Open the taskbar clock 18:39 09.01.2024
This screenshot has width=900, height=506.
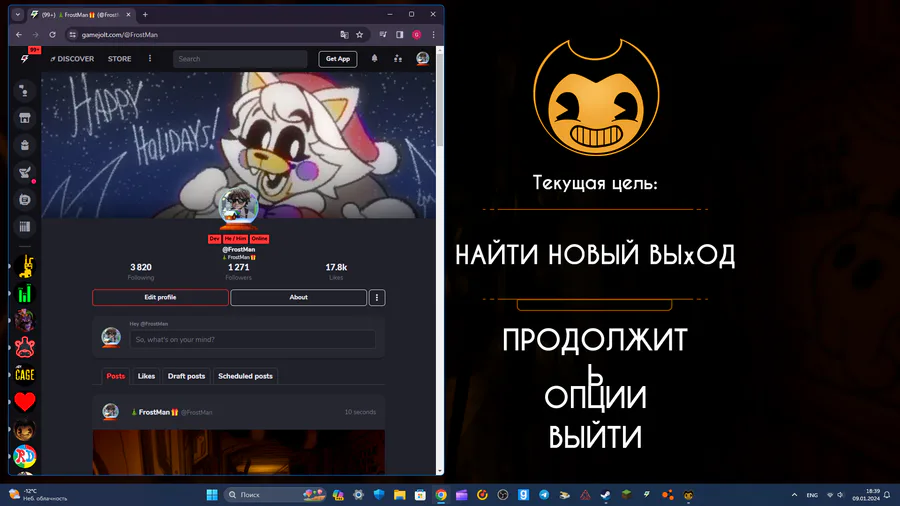866,495
